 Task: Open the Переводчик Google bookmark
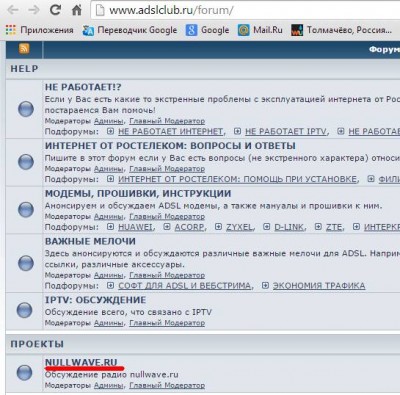point(130,30)
